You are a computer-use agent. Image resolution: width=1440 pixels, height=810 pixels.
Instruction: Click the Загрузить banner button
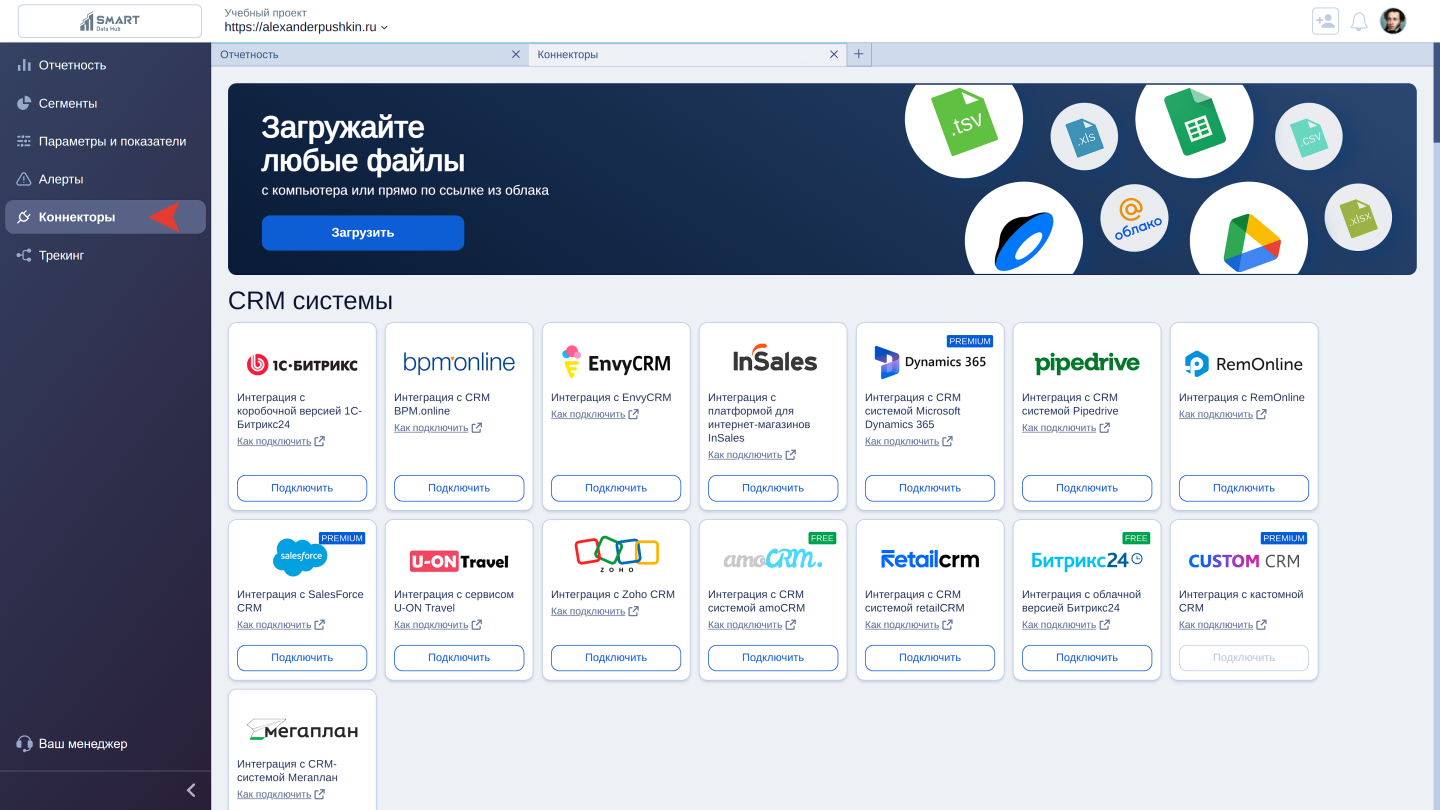coord(363,232)
